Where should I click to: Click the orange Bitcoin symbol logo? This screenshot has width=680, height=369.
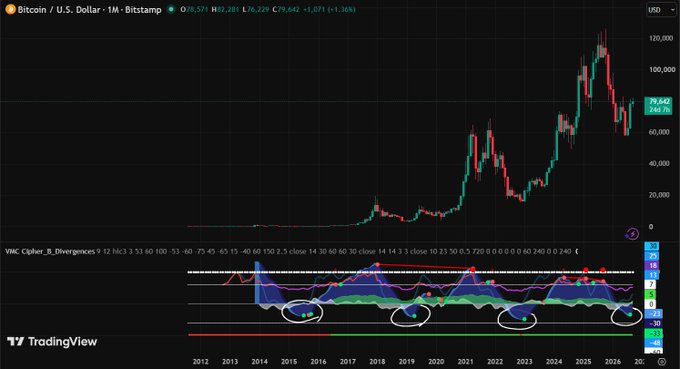point(10,9)
